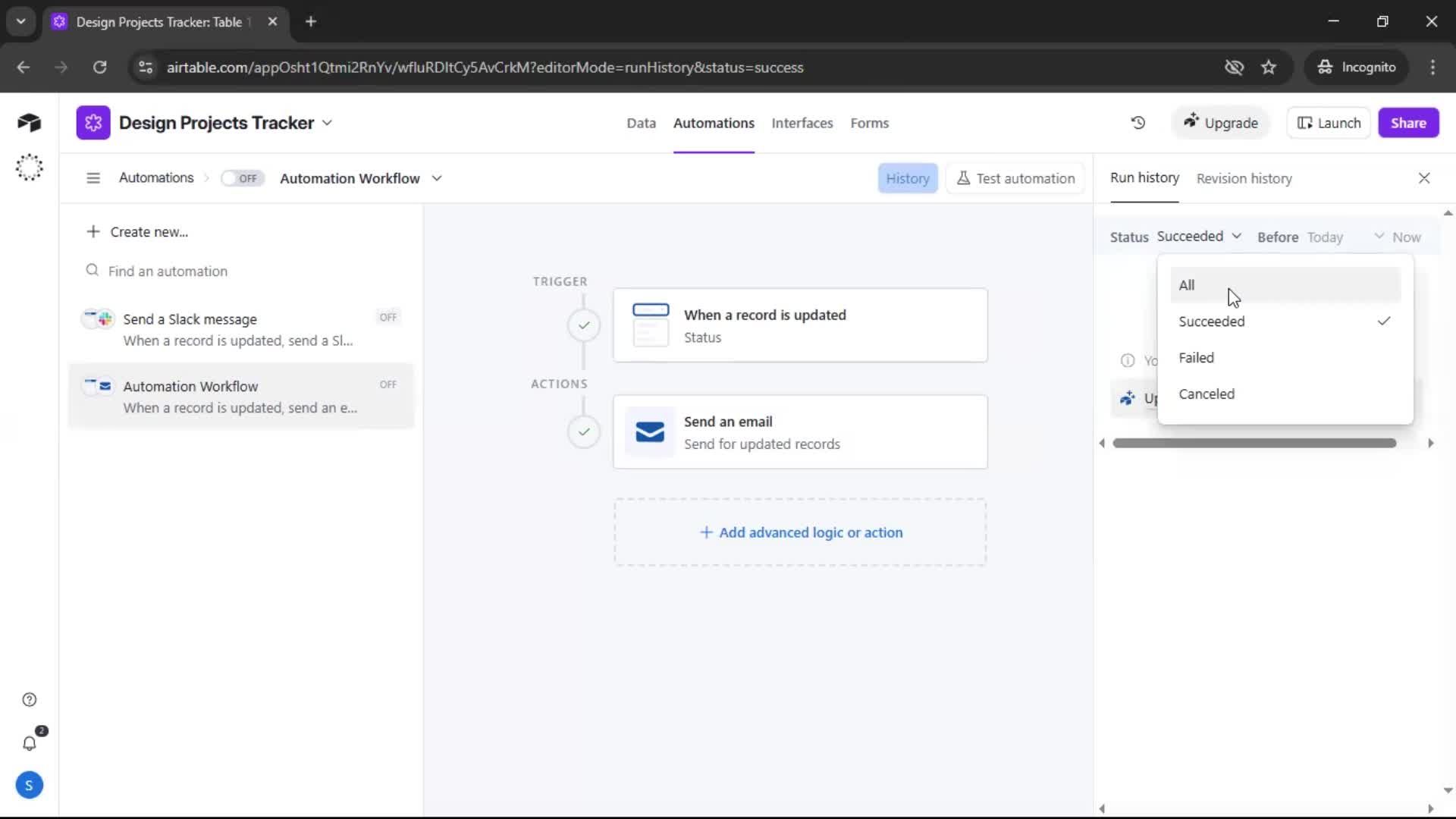Click the Incognito indicator
Viewport: 1456px width, 819px height.
tap(1357, 67)
